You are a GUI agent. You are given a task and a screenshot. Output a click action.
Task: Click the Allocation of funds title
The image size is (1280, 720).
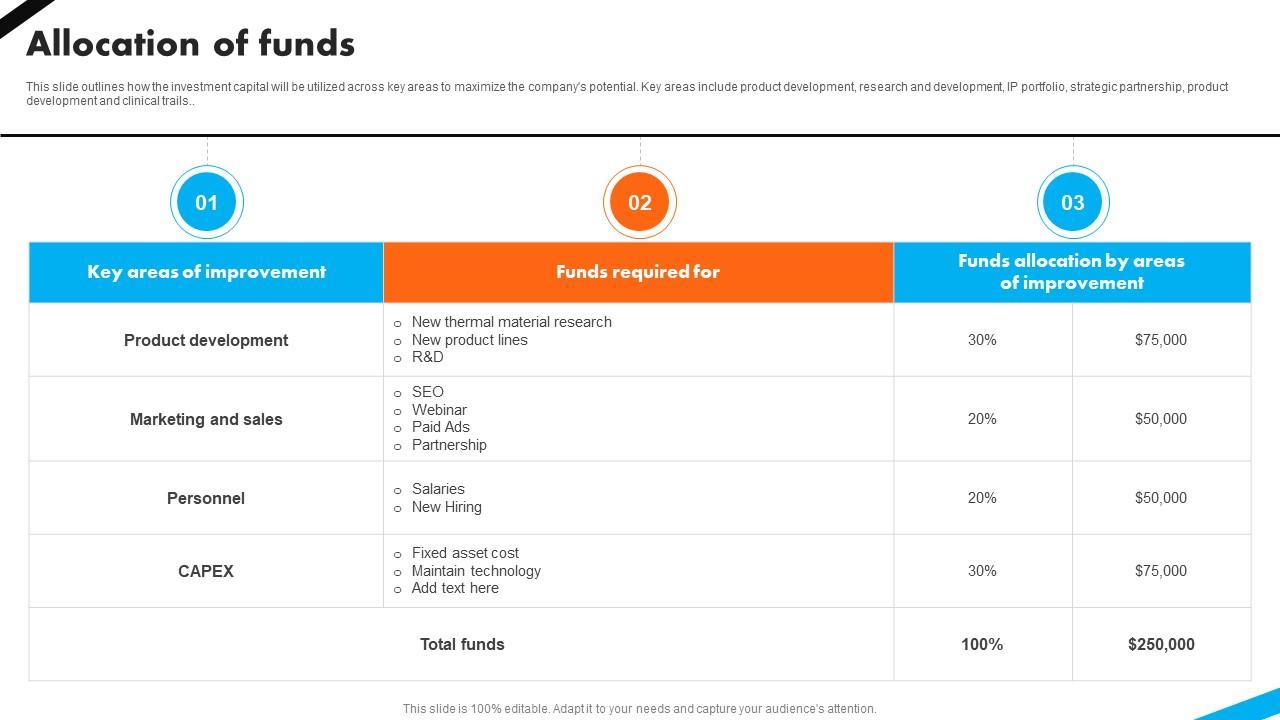click(x=190, y=44)
